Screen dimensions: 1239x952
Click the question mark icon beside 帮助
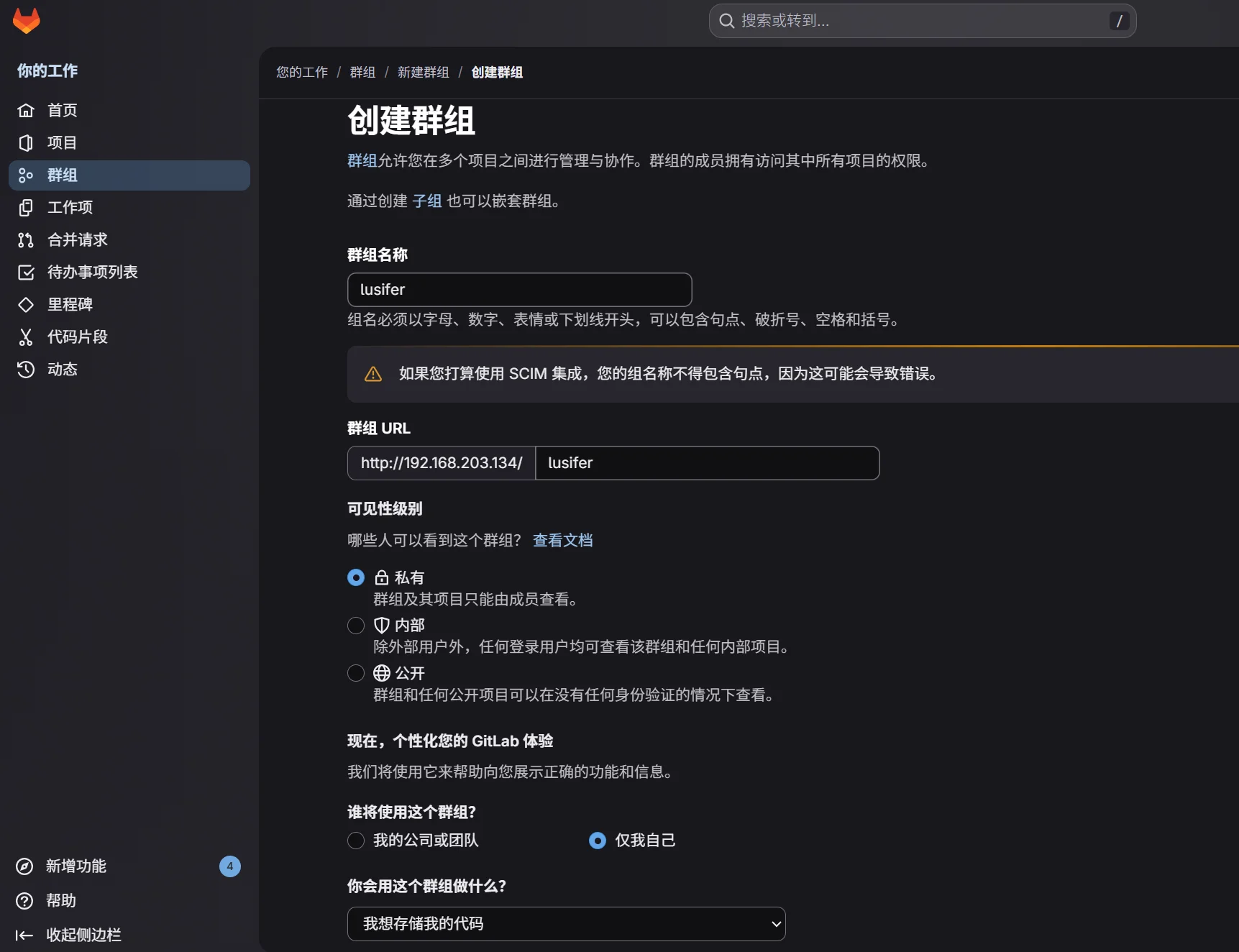click(x=24, y=900)
